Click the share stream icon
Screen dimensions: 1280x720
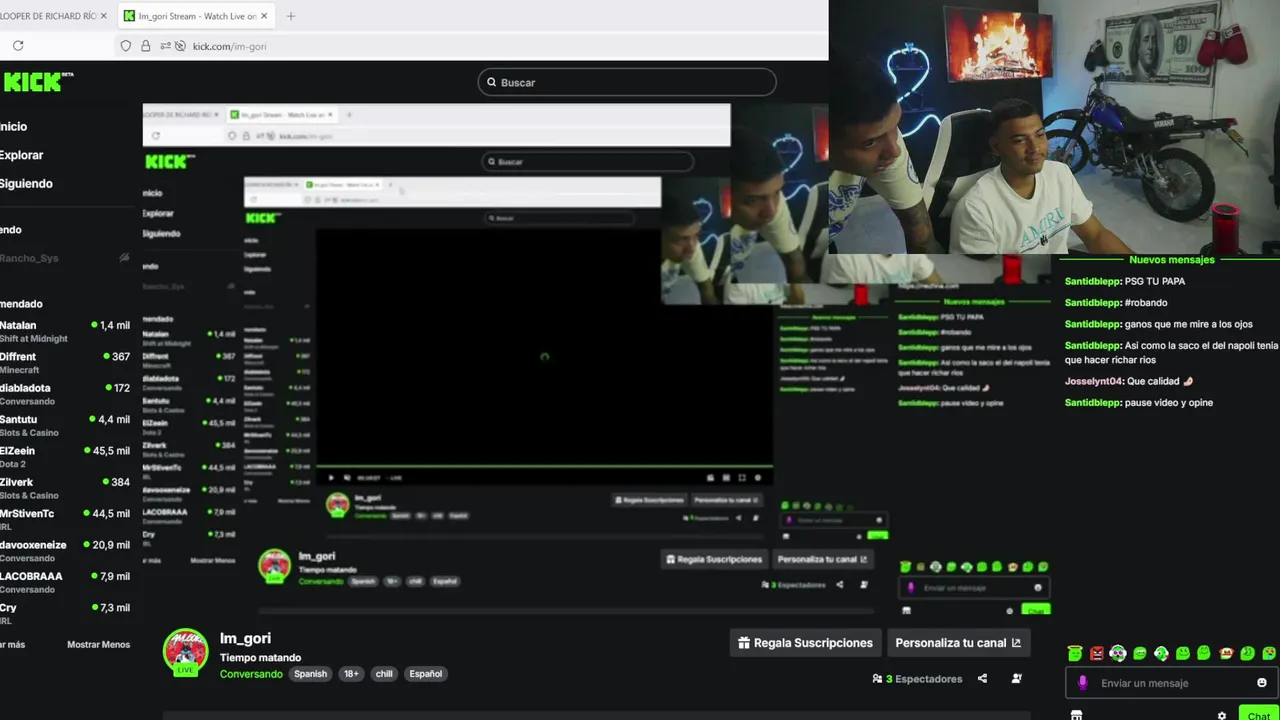tap(982, 679)
